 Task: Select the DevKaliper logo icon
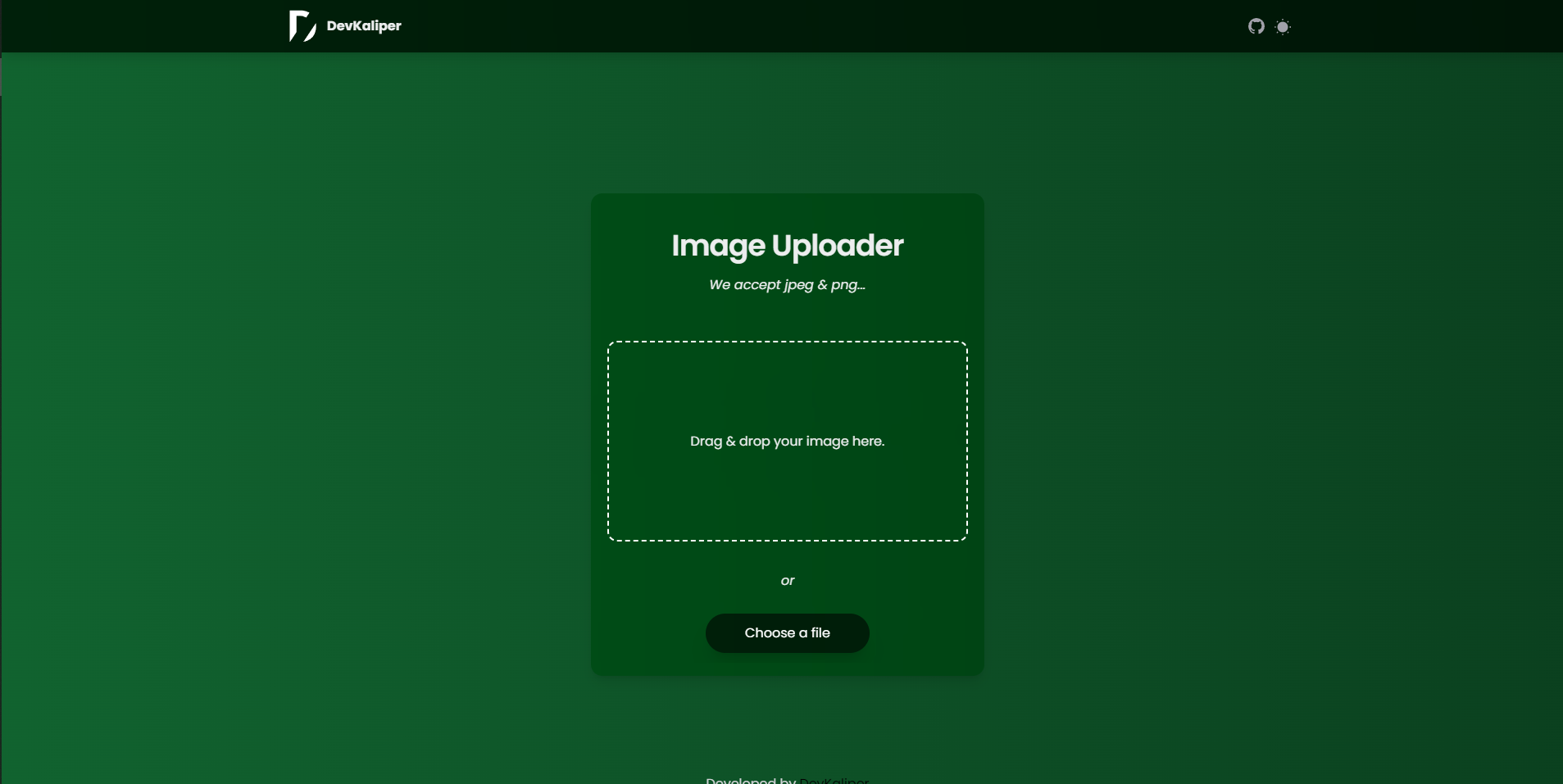[301, 25]
